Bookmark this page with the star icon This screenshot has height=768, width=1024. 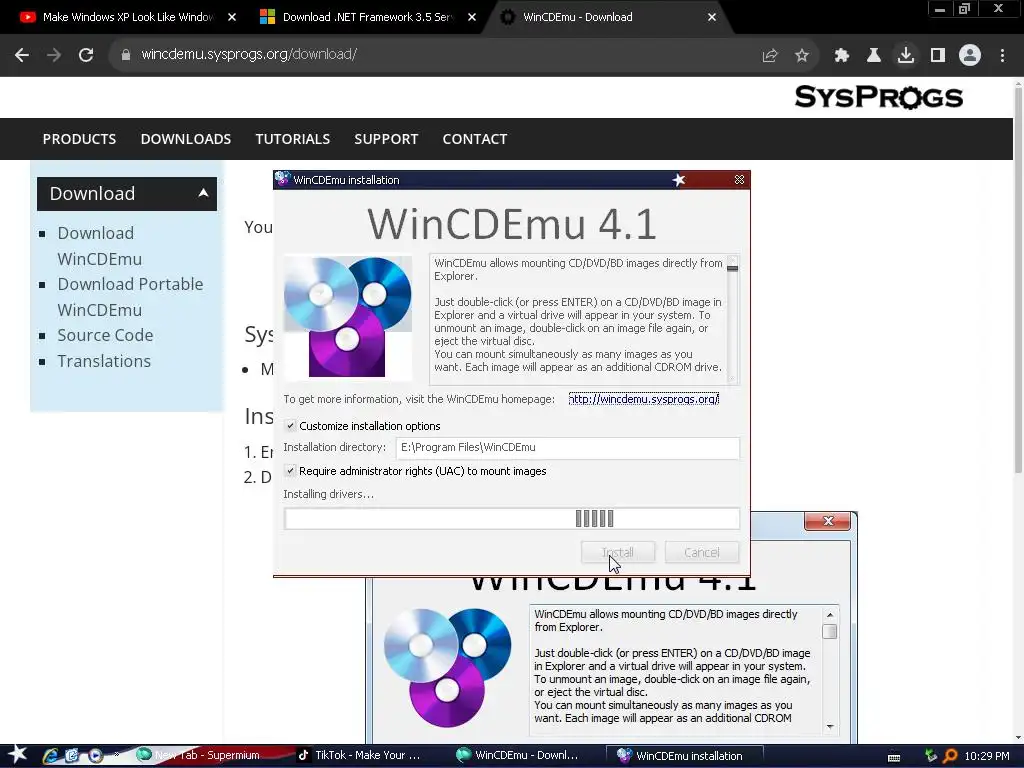[802, 56]
